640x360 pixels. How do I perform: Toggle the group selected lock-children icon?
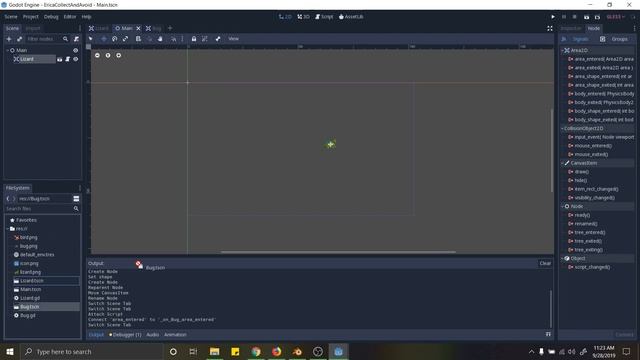(205, 39)
